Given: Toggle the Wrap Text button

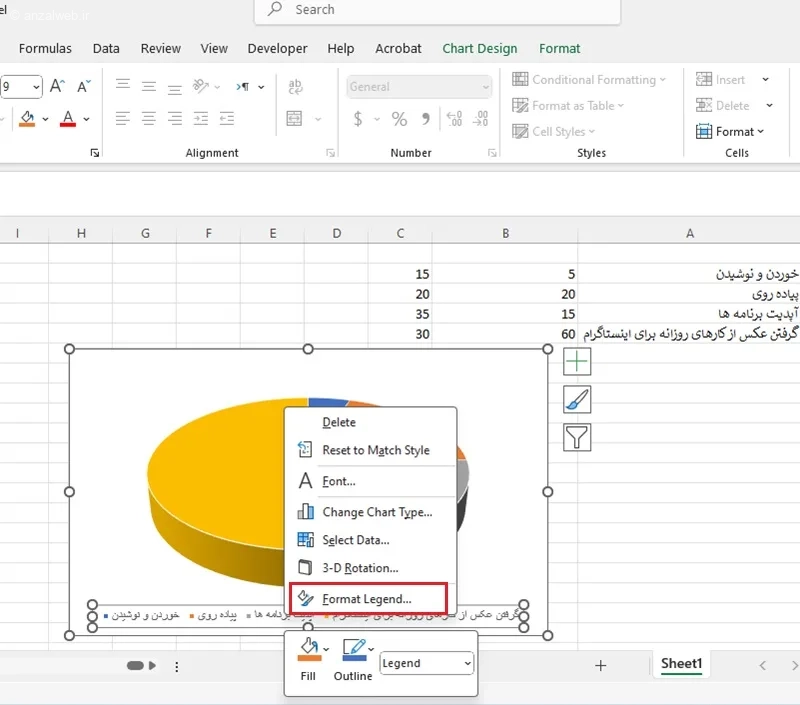Looking at the screenshot, I should (294, 87).
